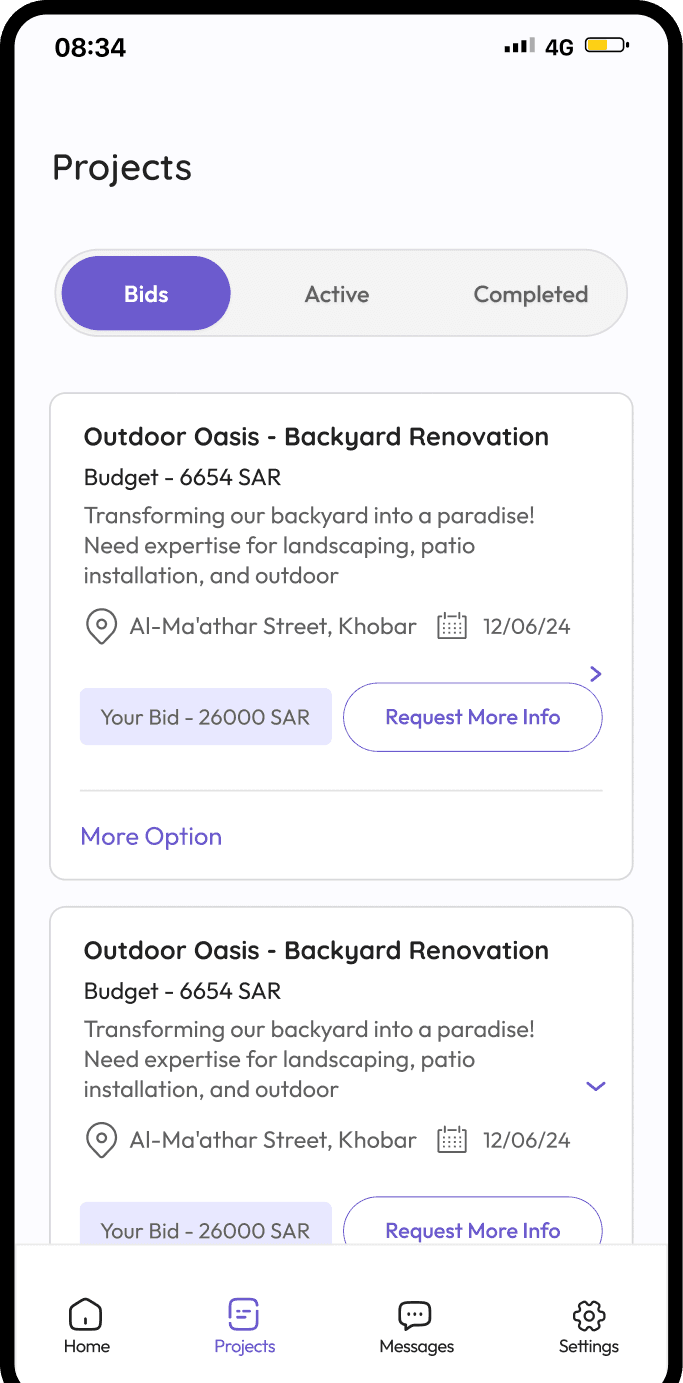683x1383 pixels.
Task: Open the Messages chat bubble icon
Action: coord(415,1314)
